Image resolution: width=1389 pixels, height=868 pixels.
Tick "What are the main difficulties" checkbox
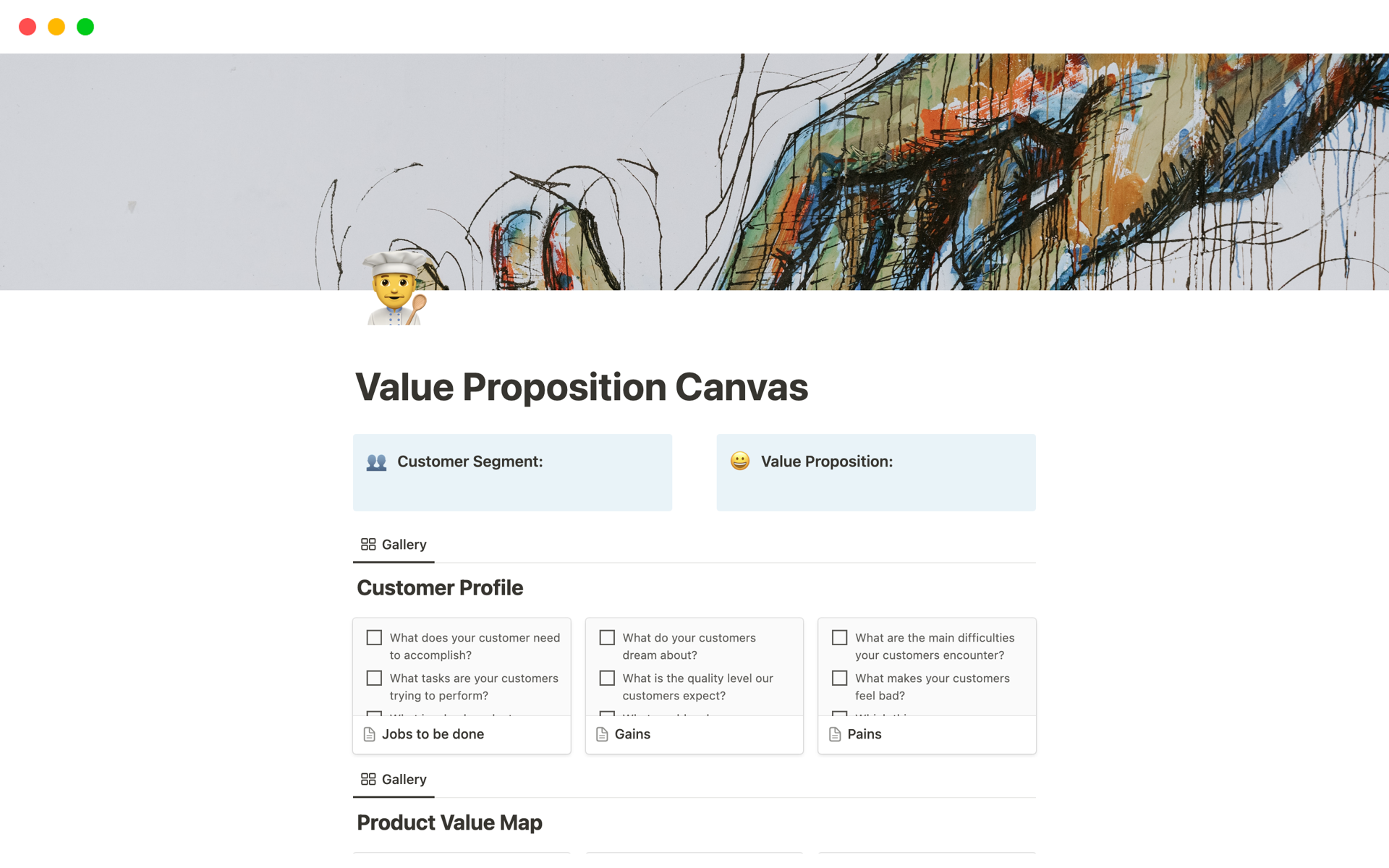click(x=839, y=638)
